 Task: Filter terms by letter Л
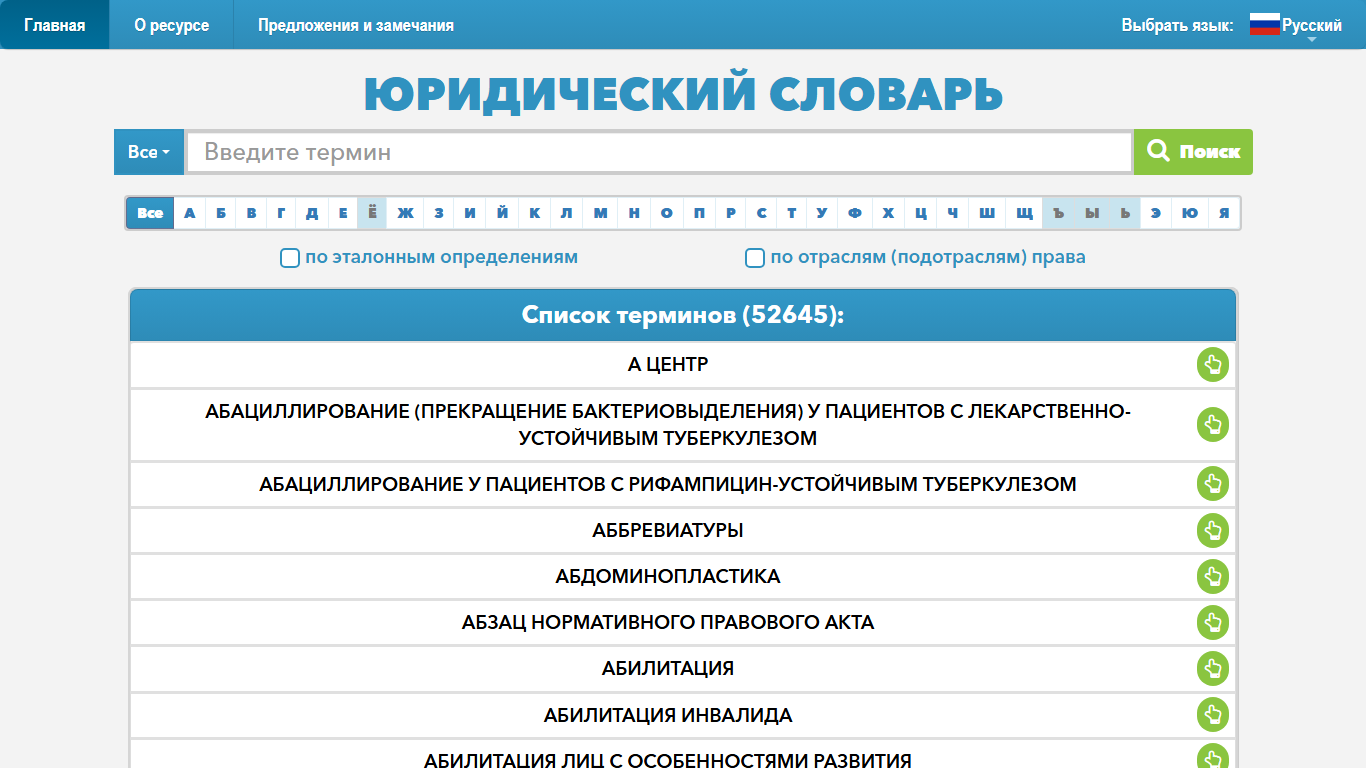tap(566, 213)
